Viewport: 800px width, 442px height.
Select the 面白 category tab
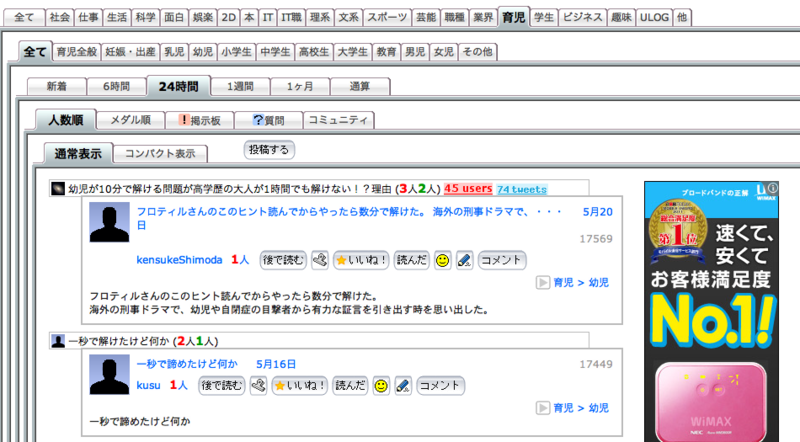[174, 17]
